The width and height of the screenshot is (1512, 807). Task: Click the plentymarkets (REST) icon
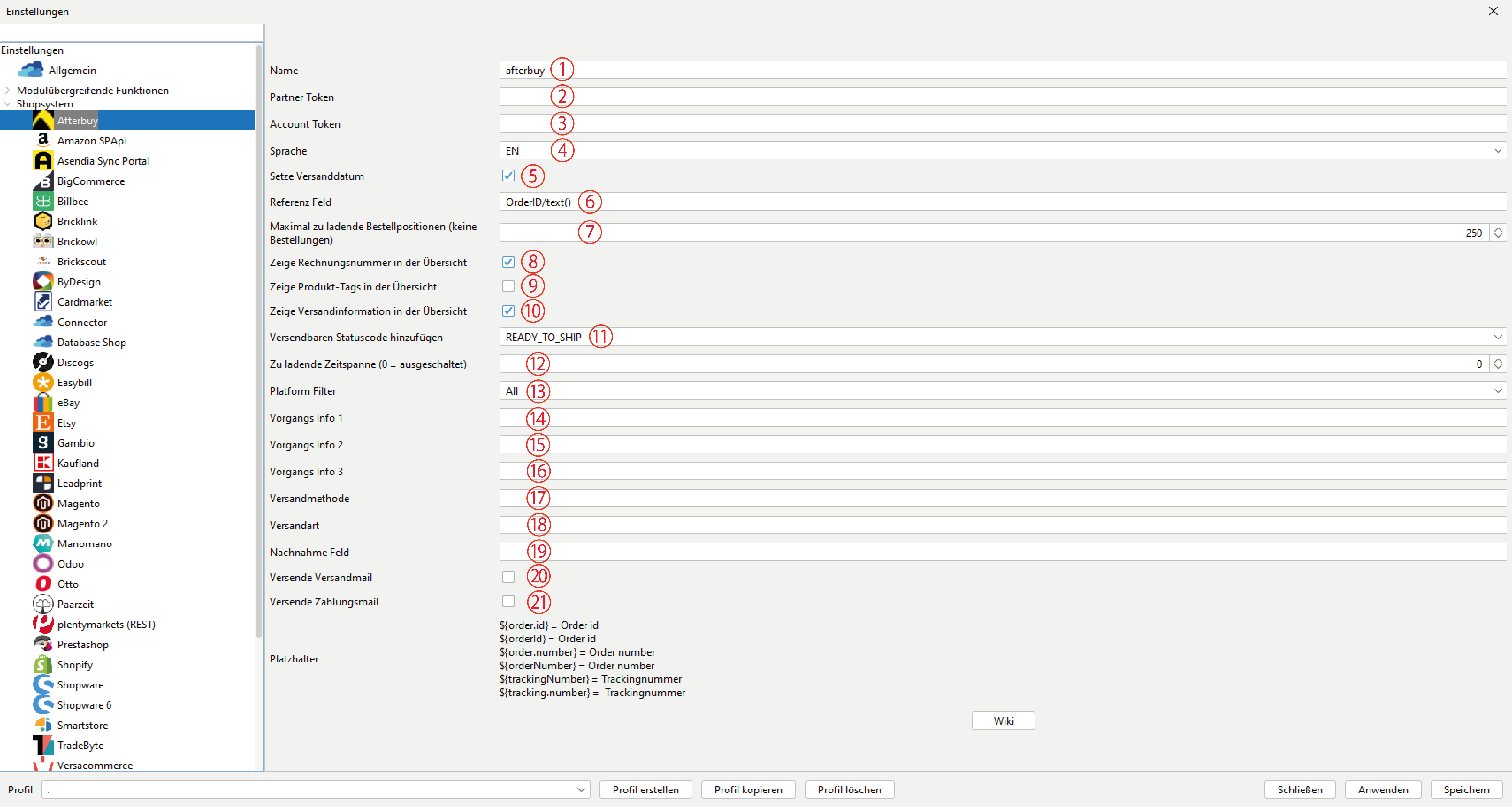(43, 624)
